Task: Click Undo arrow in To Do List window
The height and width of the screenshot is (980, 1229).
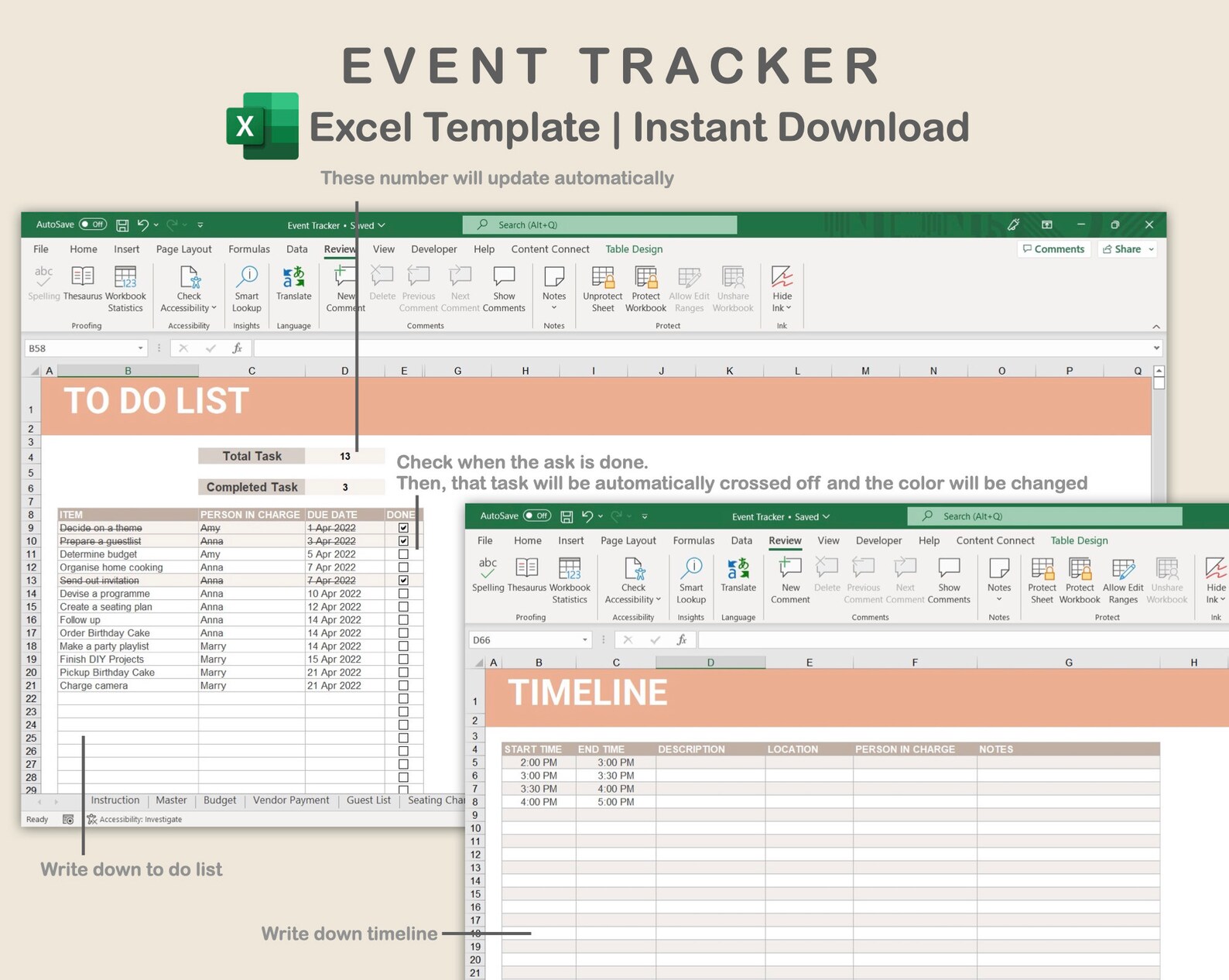Action: [142, 225]
